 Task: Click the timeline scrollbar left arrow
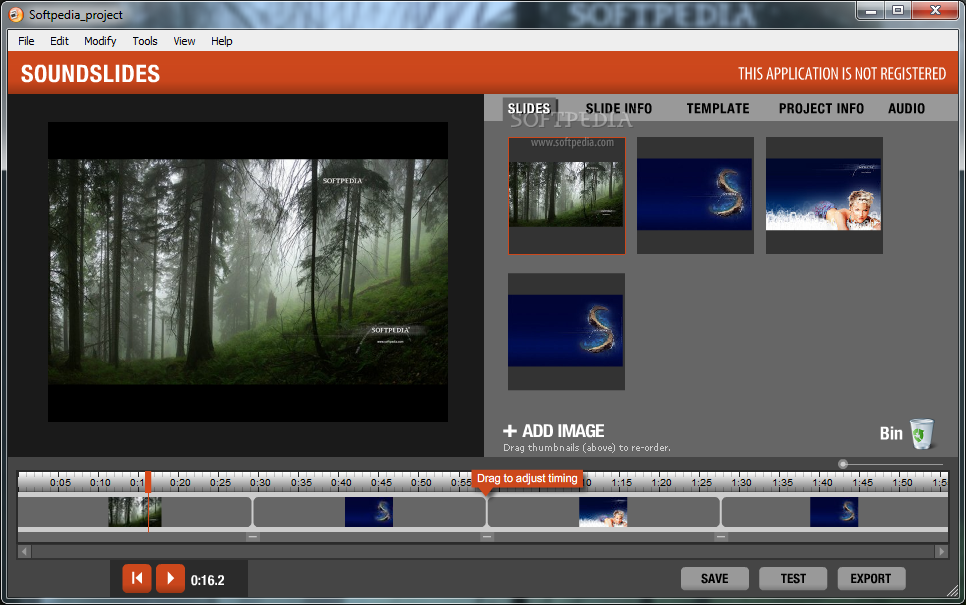pos(25,551)
